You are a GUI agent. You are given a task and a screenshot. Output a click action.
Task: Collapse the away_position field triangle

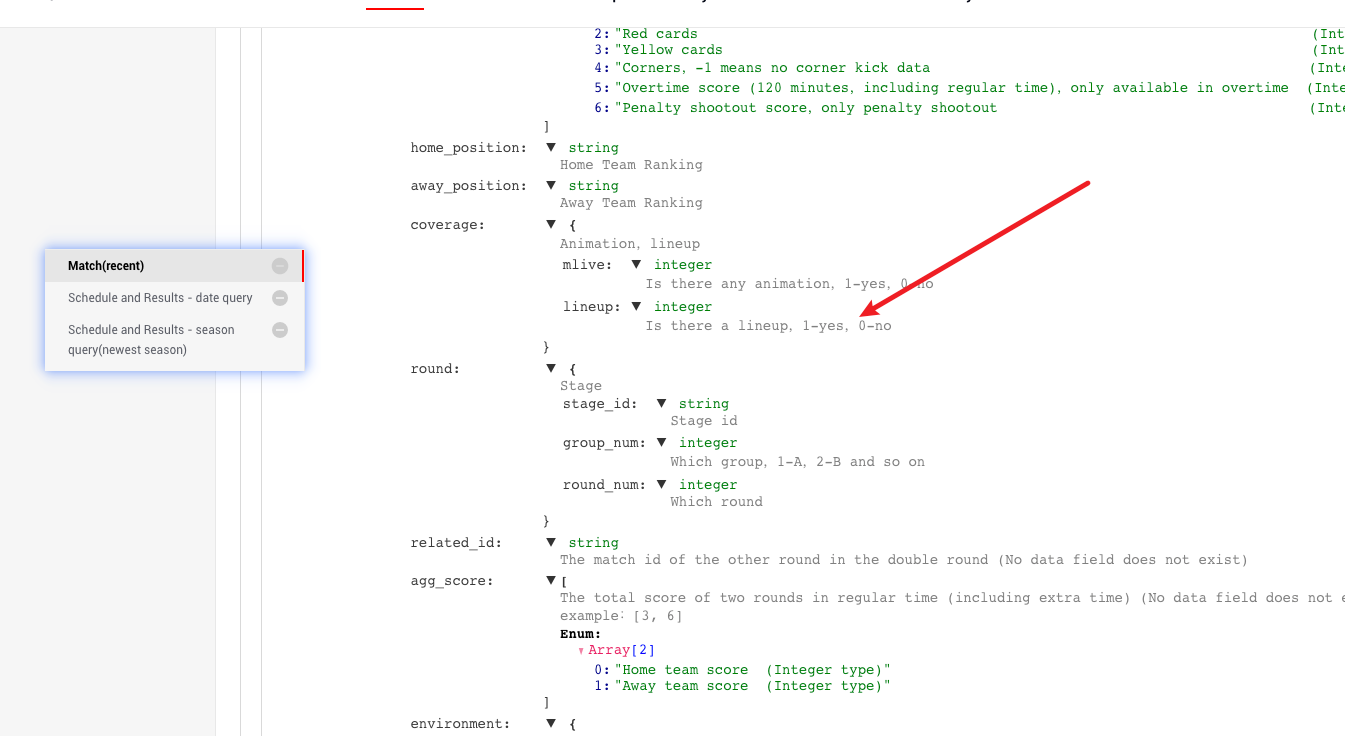[x=551, y=186]
